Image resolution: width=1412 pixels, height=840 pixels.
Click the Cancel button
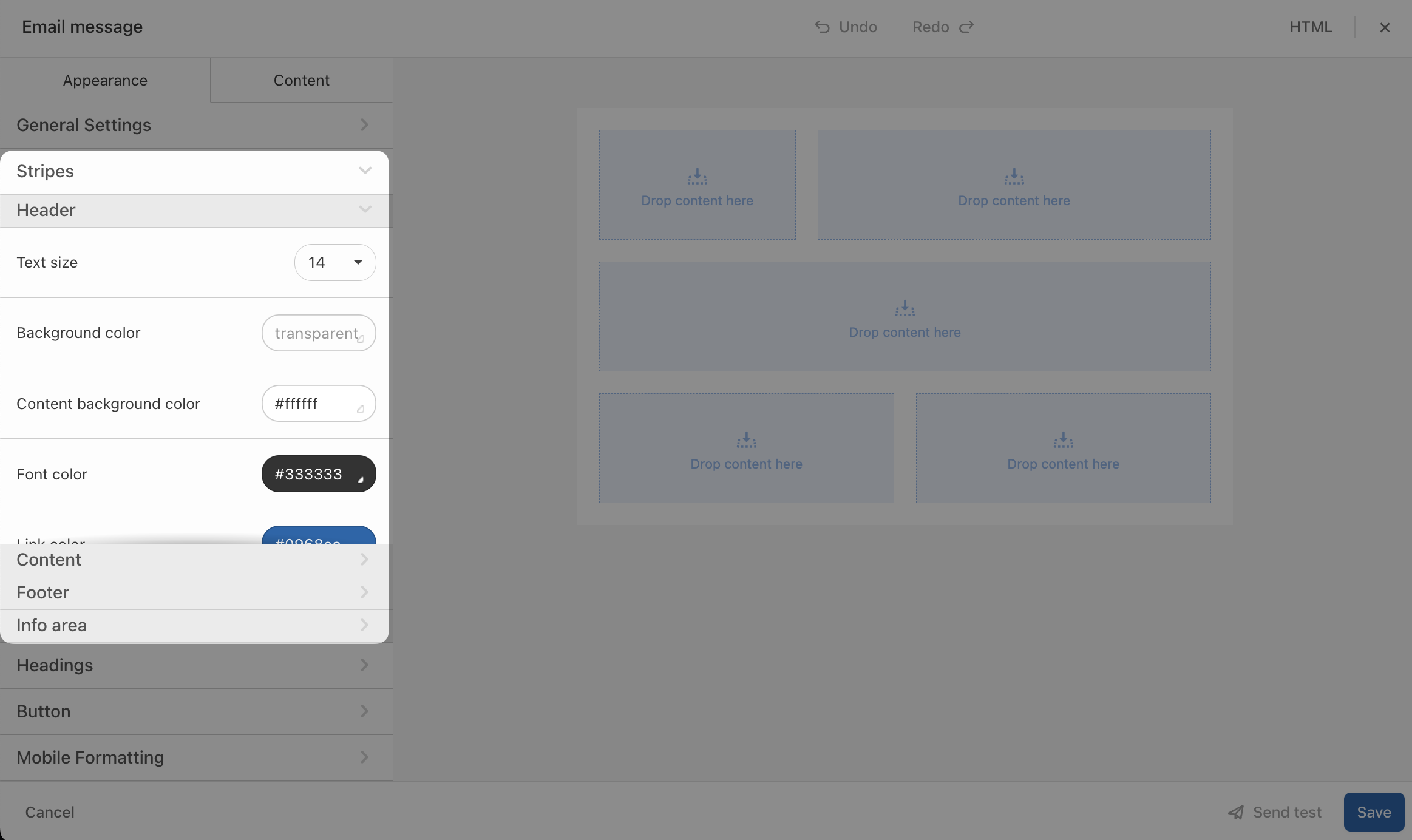[x=50, y=812]
